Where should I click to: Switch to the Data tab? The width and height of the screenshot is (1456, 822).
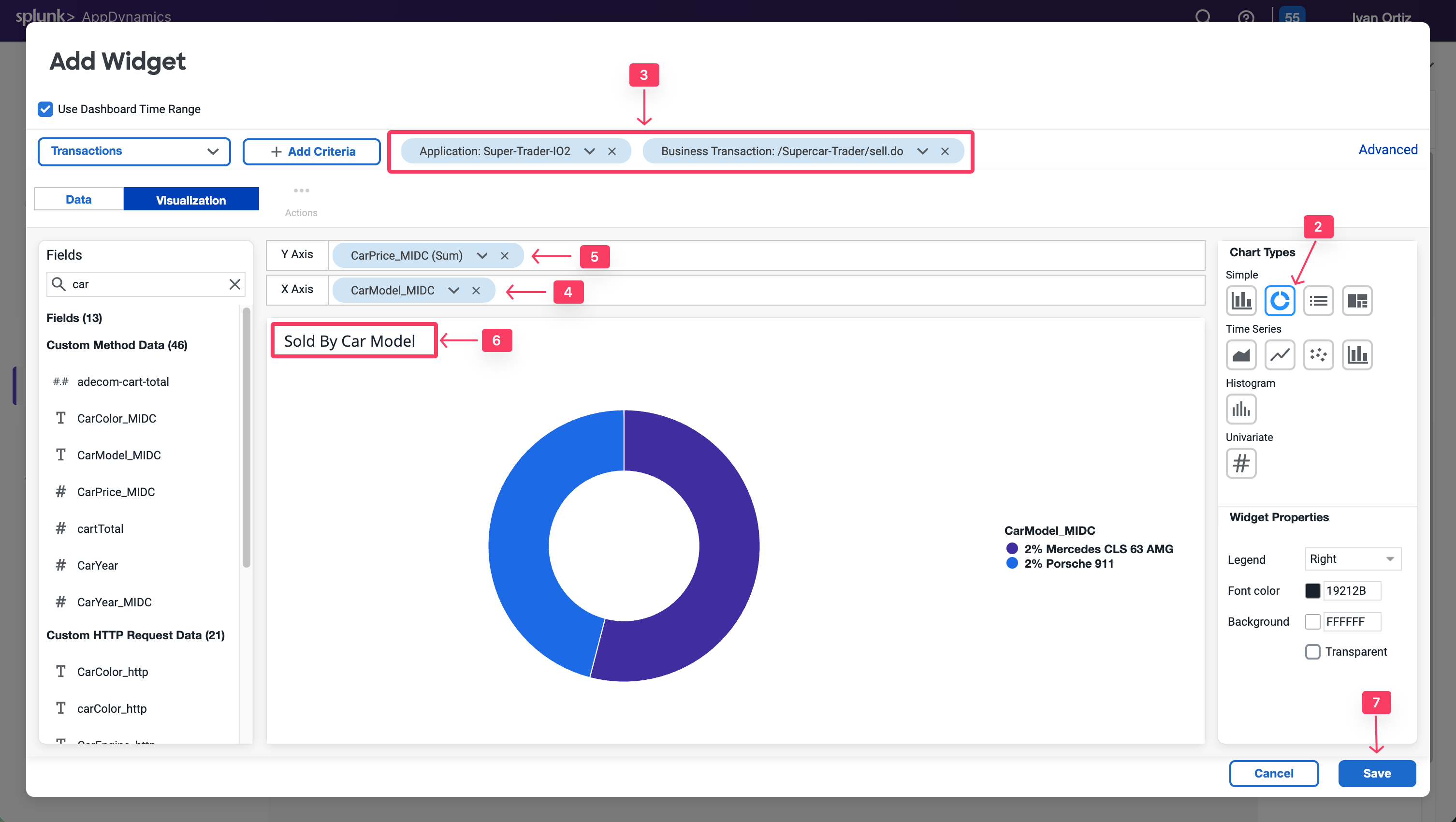click(79, 200)
